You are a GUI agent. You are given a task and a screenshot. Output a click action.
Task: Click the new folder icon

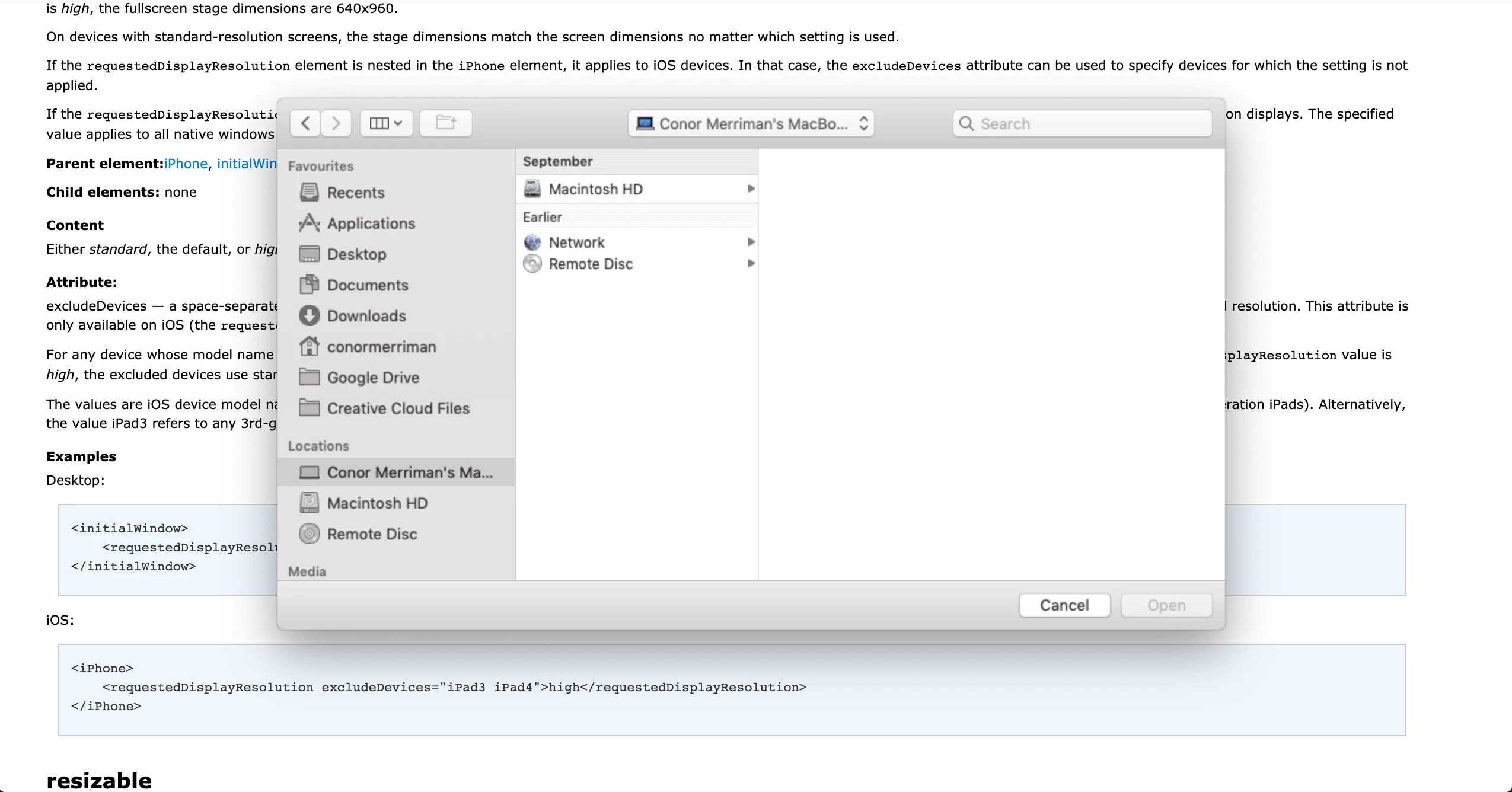point(445,123)
